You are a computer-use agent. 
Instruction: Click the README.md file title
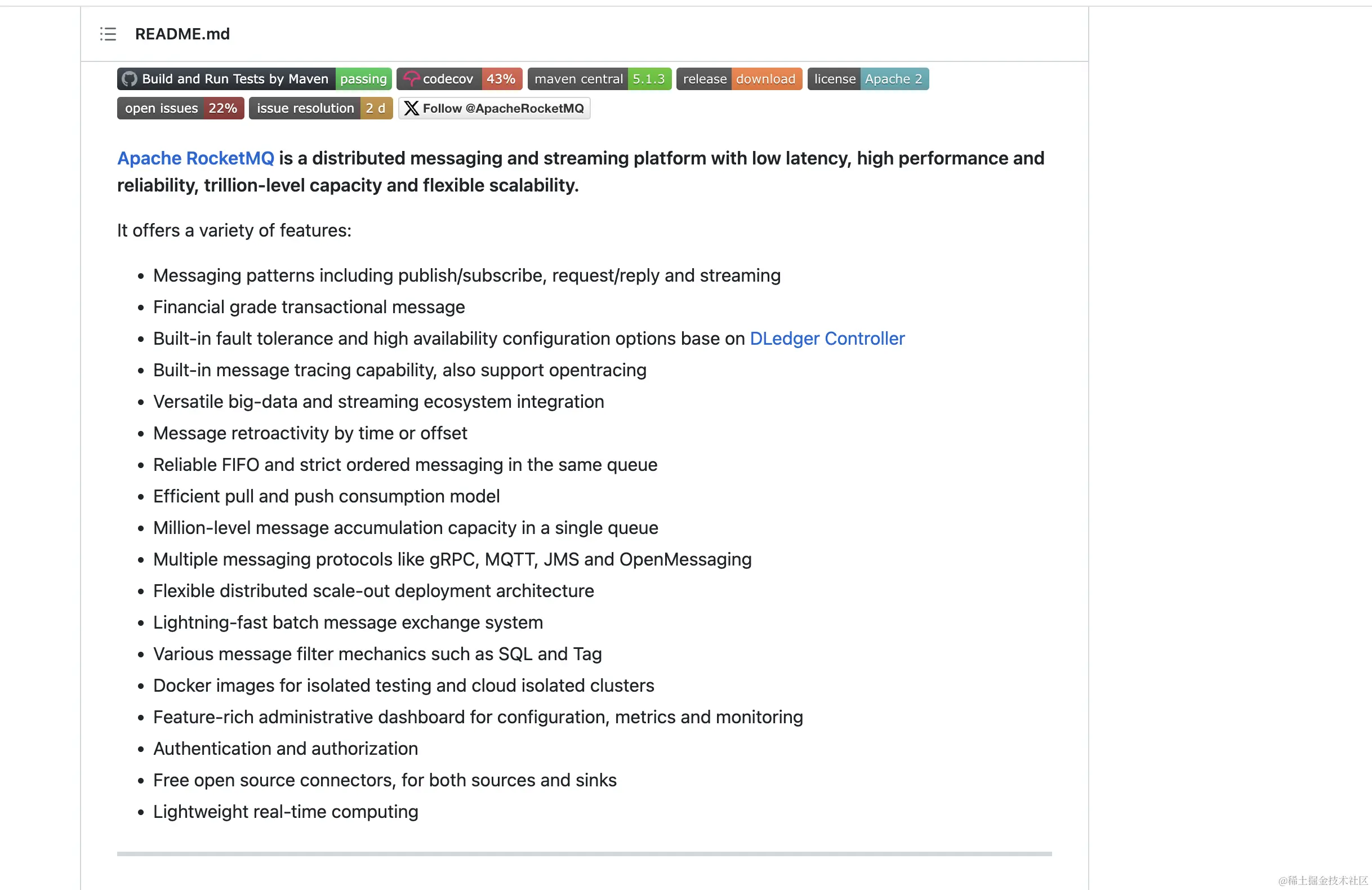click(x=182, y=34)
